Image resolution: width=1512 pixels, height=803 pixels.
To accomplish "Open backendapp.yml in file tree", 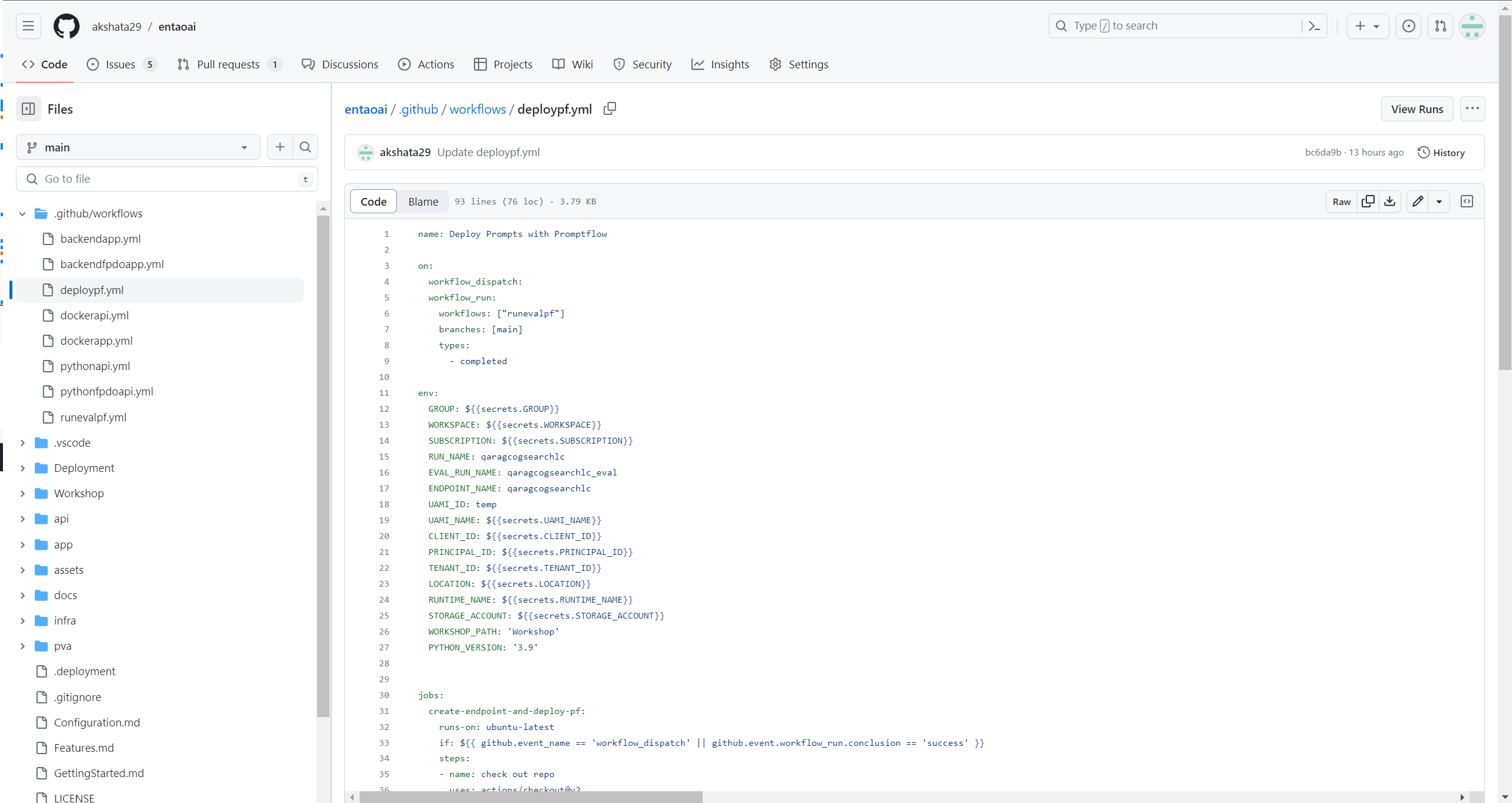I will click(x=100, y=239).
